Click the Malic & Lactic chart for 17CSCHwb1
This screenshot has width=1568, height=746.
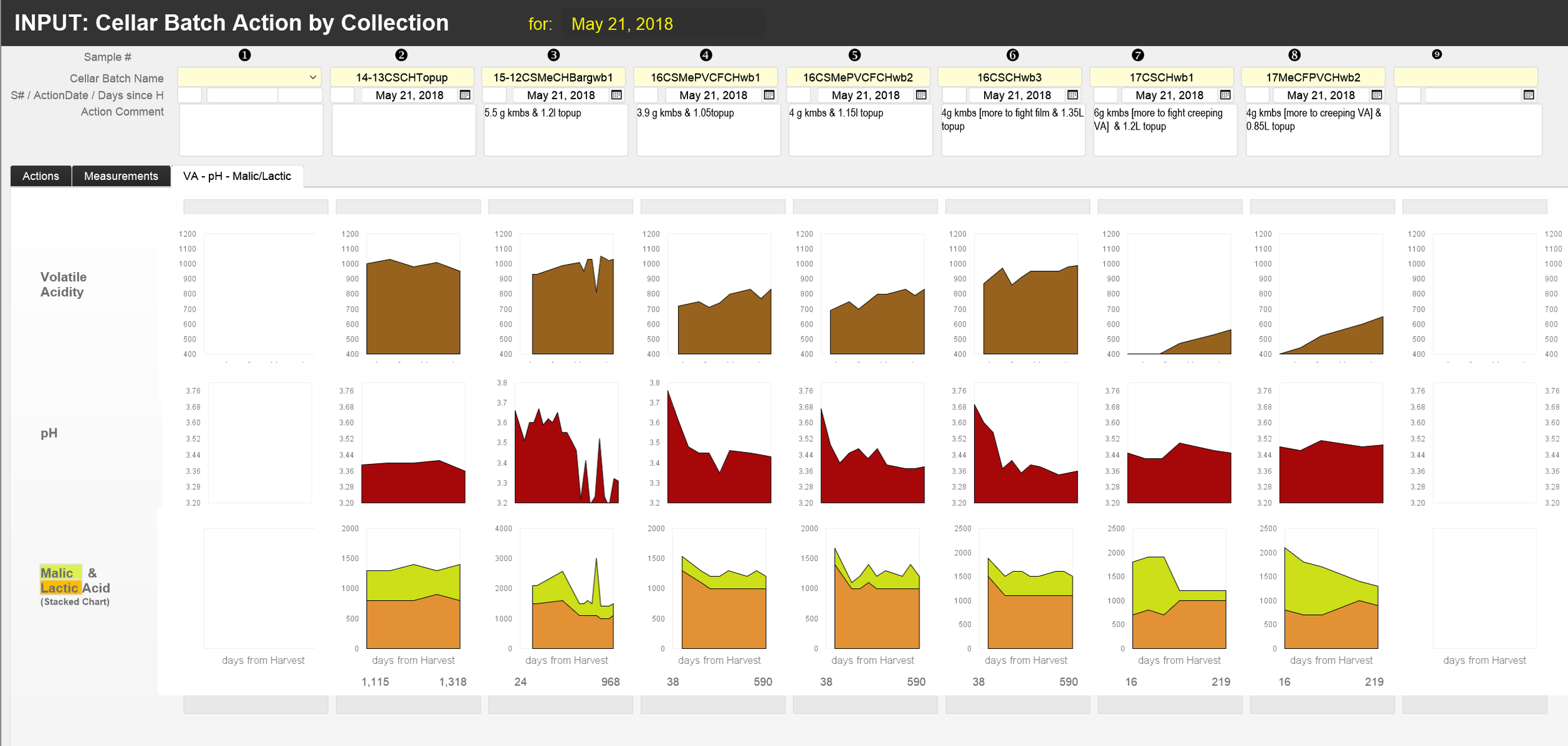point(1179,588)
